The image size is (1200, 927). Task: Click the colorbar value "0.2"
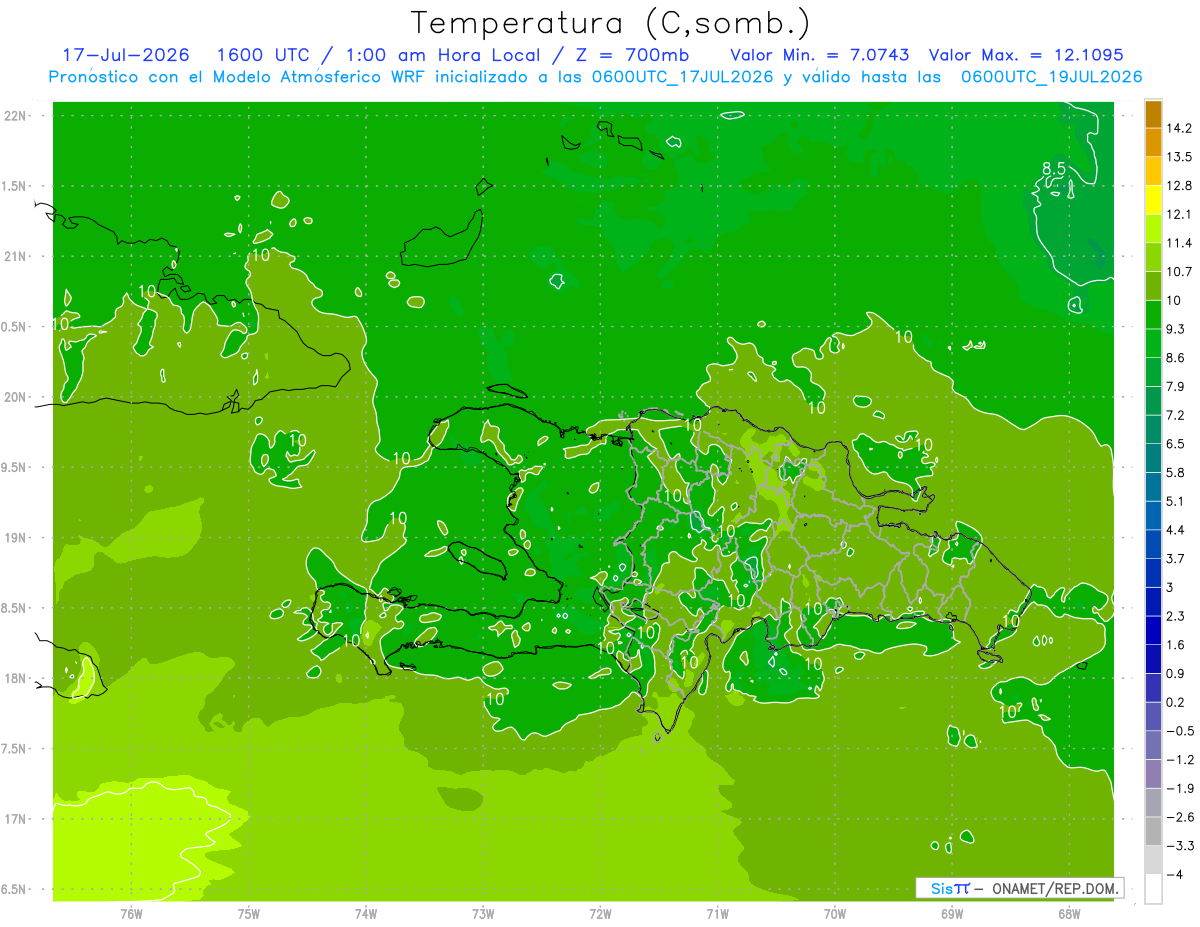coord(1176,702)
